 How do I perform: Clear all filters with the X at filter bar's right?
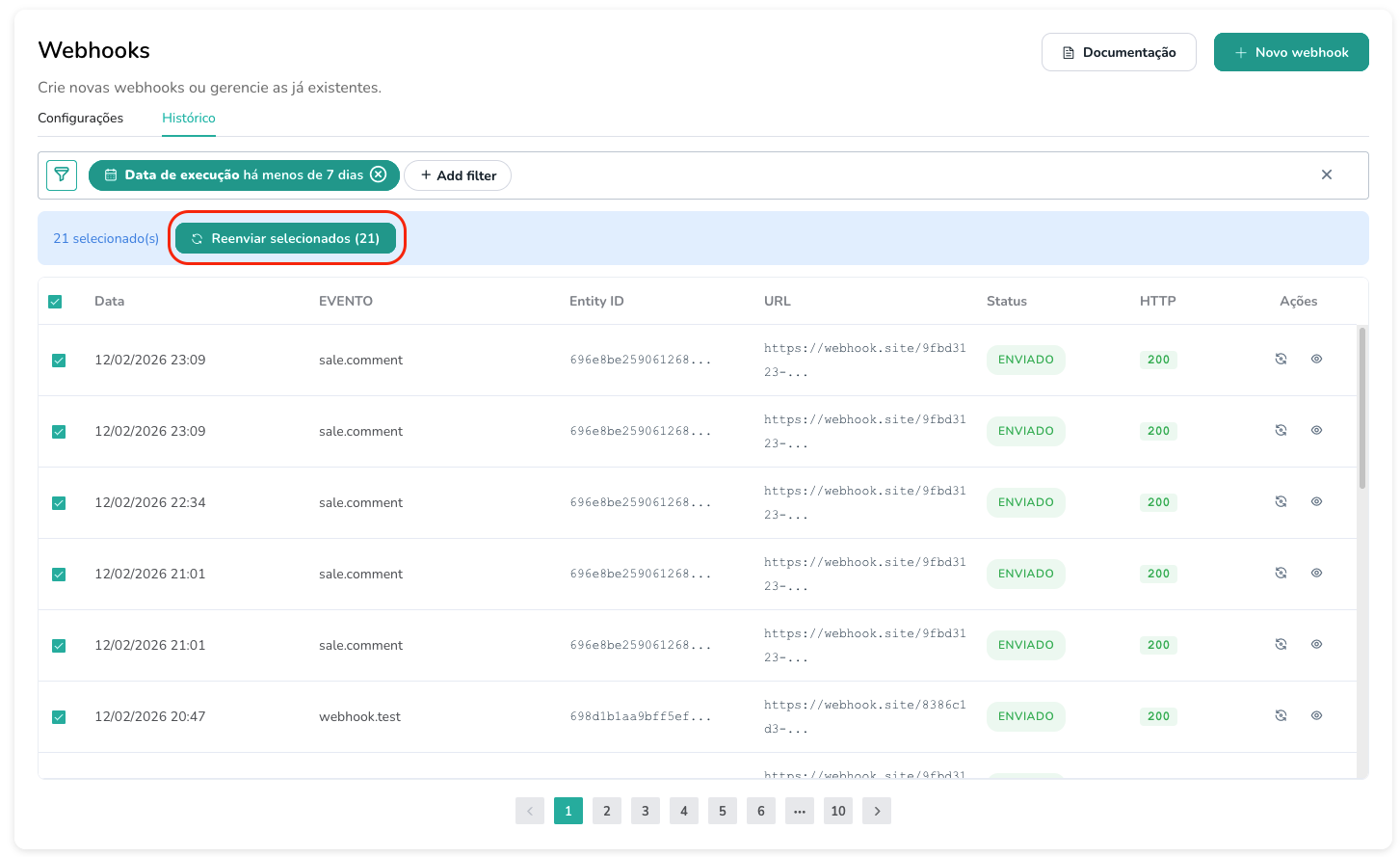[1327, 174]
